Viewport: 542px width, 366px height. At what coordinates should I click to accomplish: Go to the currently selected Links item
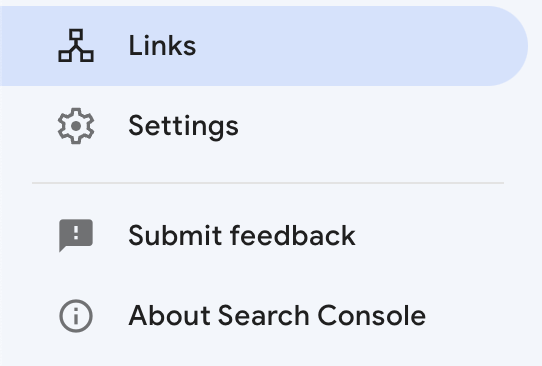click(x=264, y=46)
